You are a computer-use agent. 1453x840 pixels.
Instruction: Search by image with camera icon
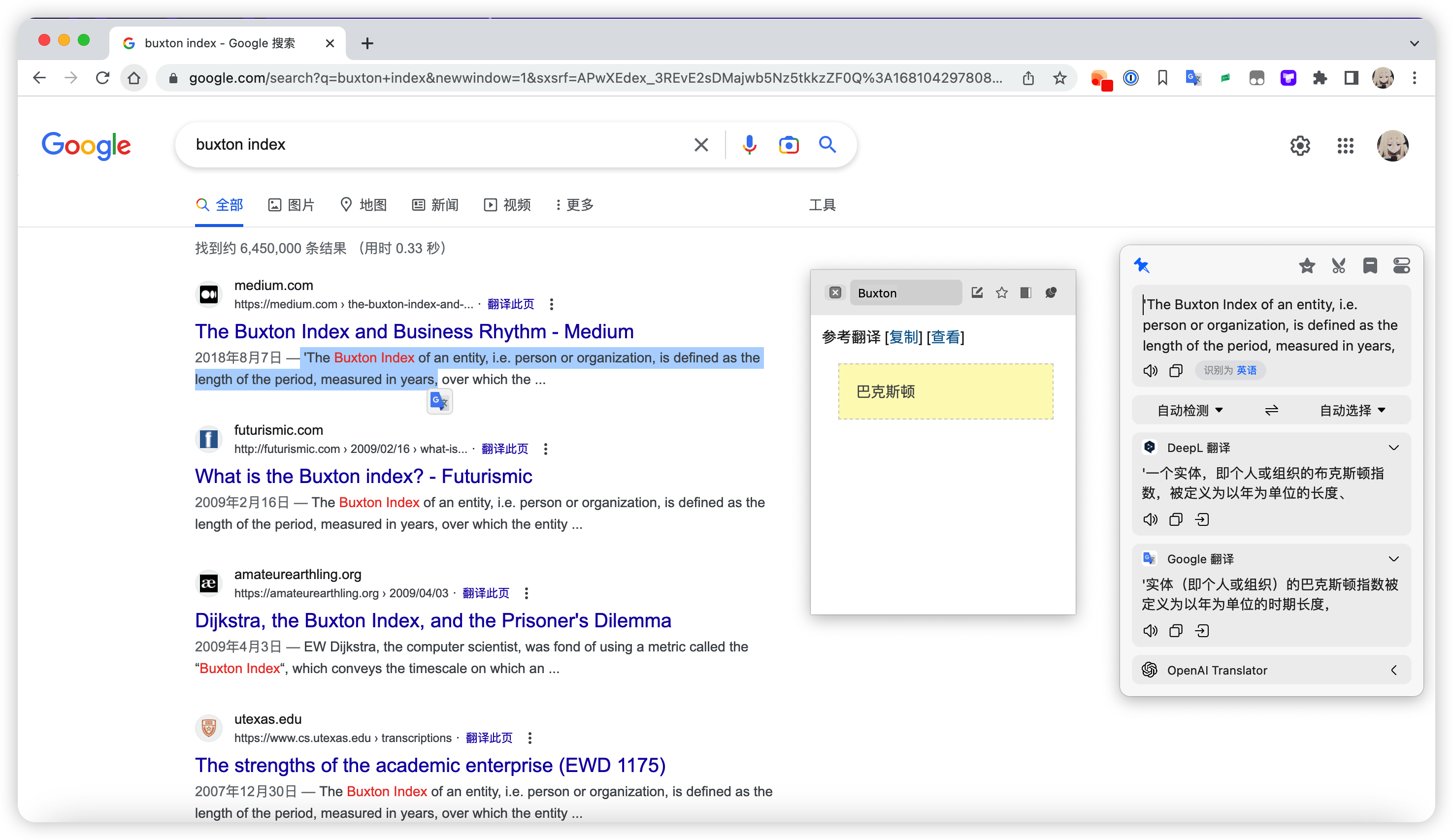(788, 145)
